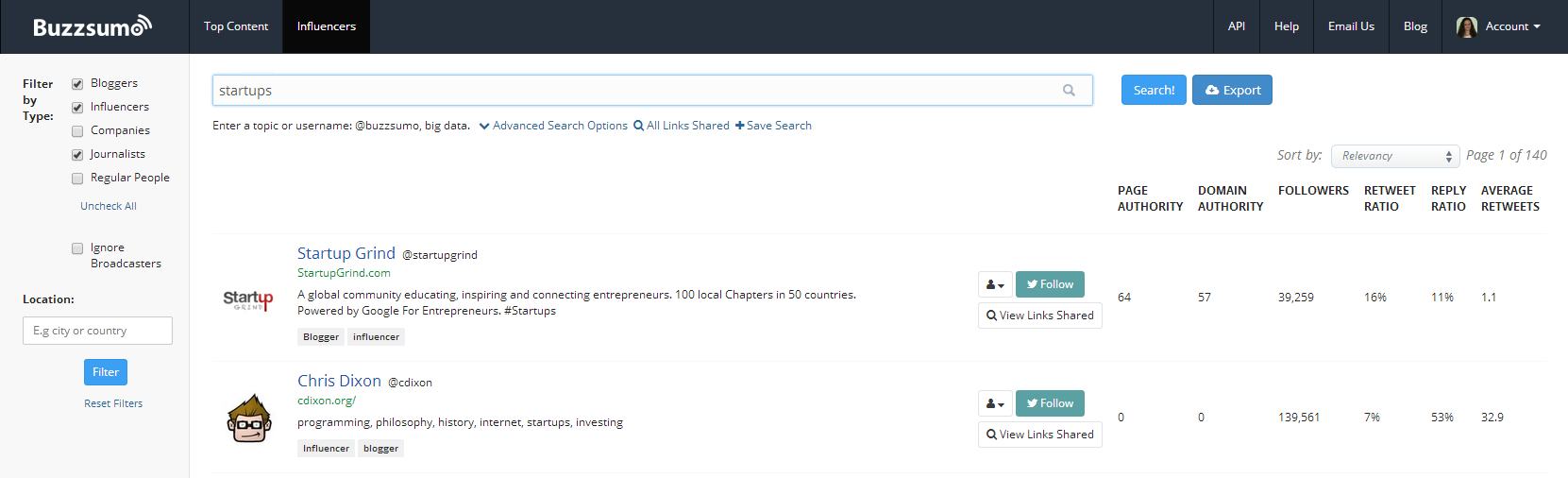Click the RETWEET RATIO column header

point(1390,198)
